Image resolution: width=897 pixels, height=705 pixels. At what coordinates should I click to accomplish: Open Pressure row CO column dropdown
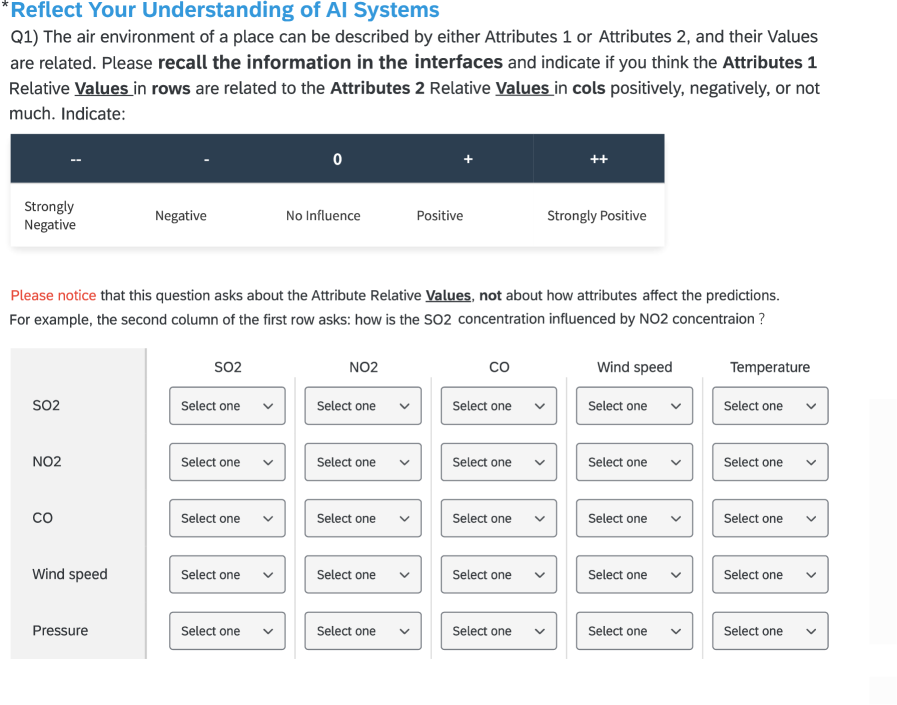(x=499, y=631)
